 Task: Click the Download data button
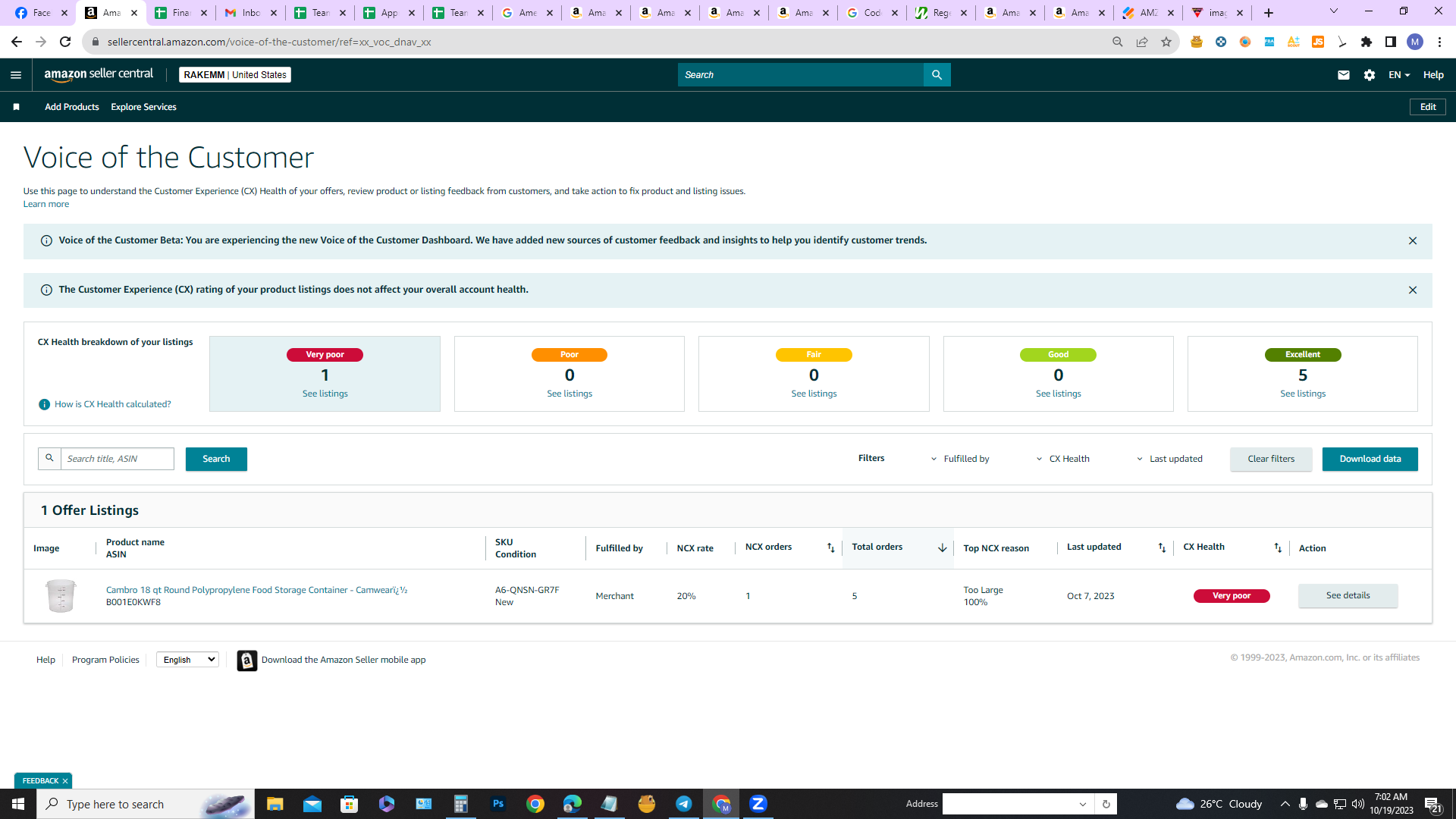click(1370, 459)
